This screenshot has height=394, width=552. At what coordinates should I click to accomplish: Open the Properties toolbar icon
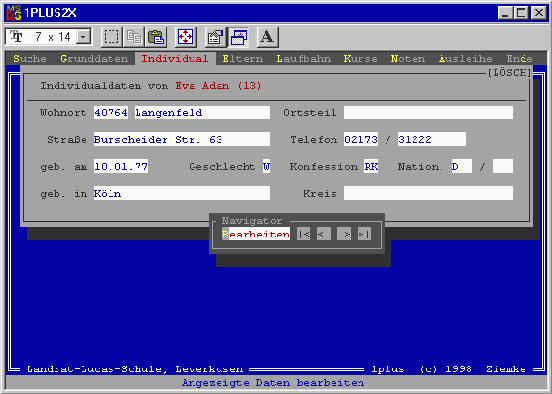215,37
